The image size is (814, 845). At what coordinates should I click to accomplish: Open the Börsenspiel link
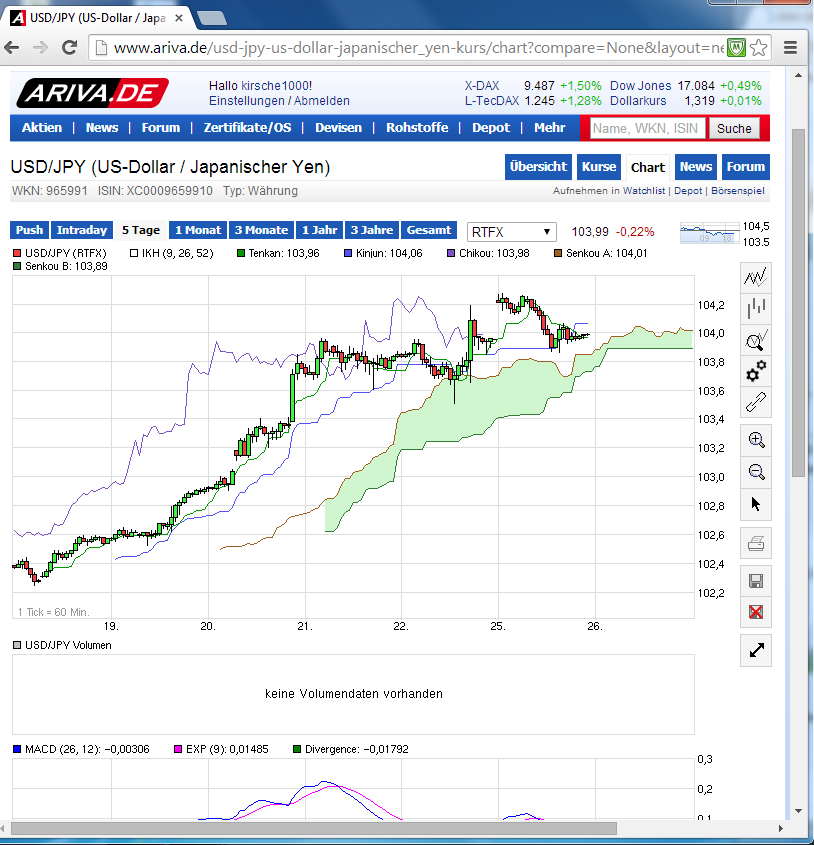point(737,191)
